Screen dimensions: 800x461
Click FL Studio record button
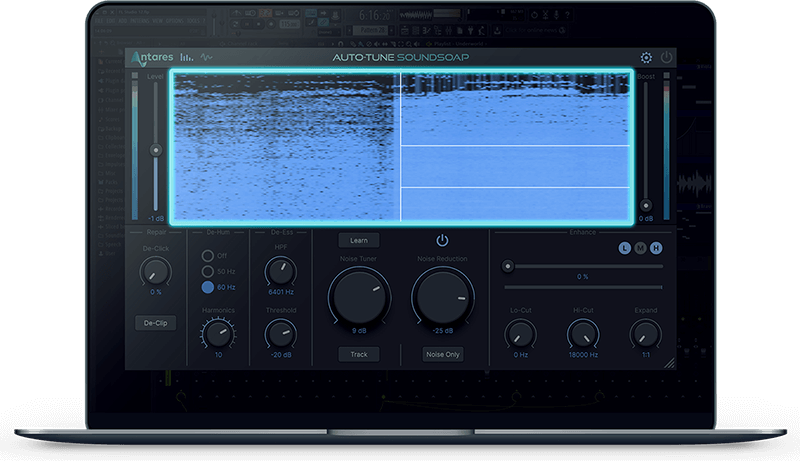tap(271, 24)
